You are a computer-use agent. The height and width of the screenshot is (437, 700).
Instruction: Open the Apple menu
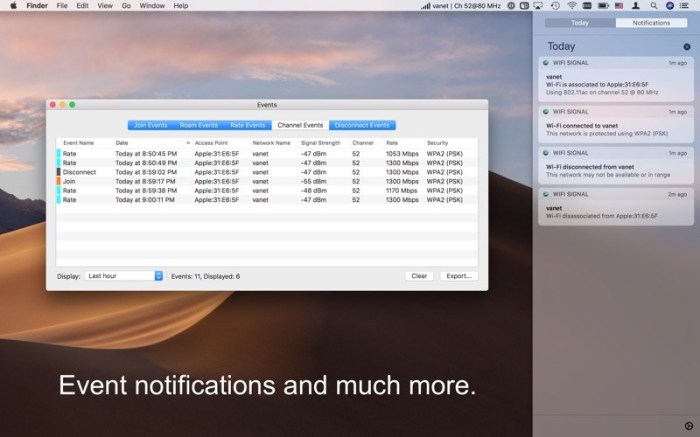[x=13, y=6]
